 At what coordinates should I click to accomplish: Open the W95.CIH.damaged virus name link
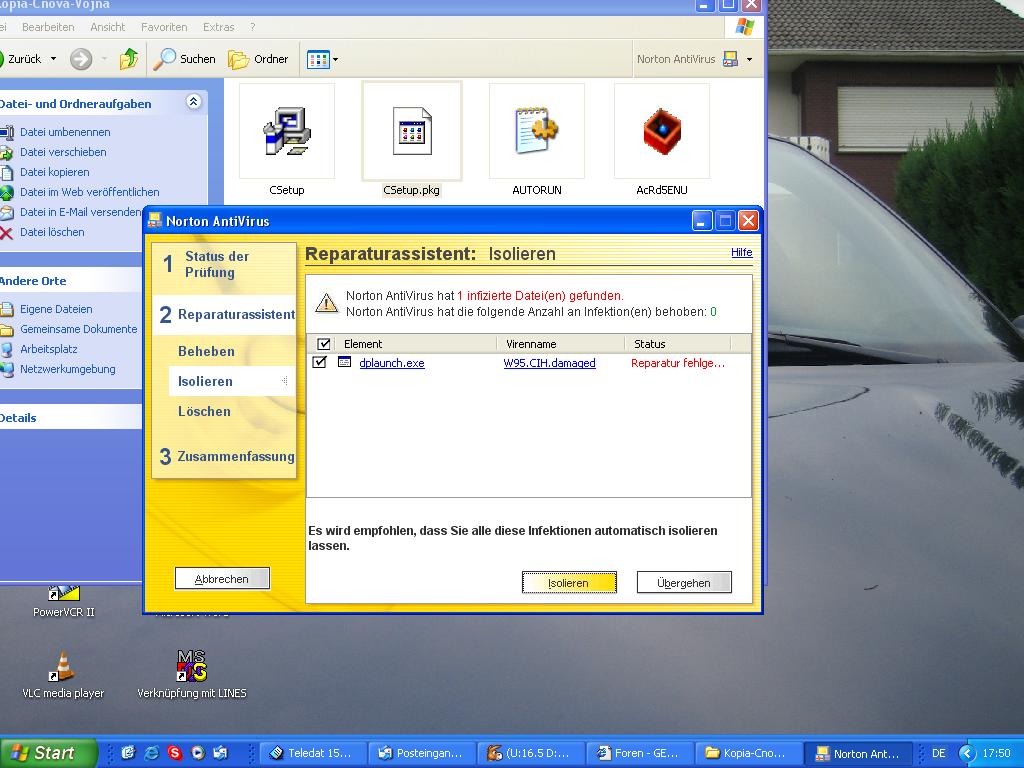tap(549, 363)
